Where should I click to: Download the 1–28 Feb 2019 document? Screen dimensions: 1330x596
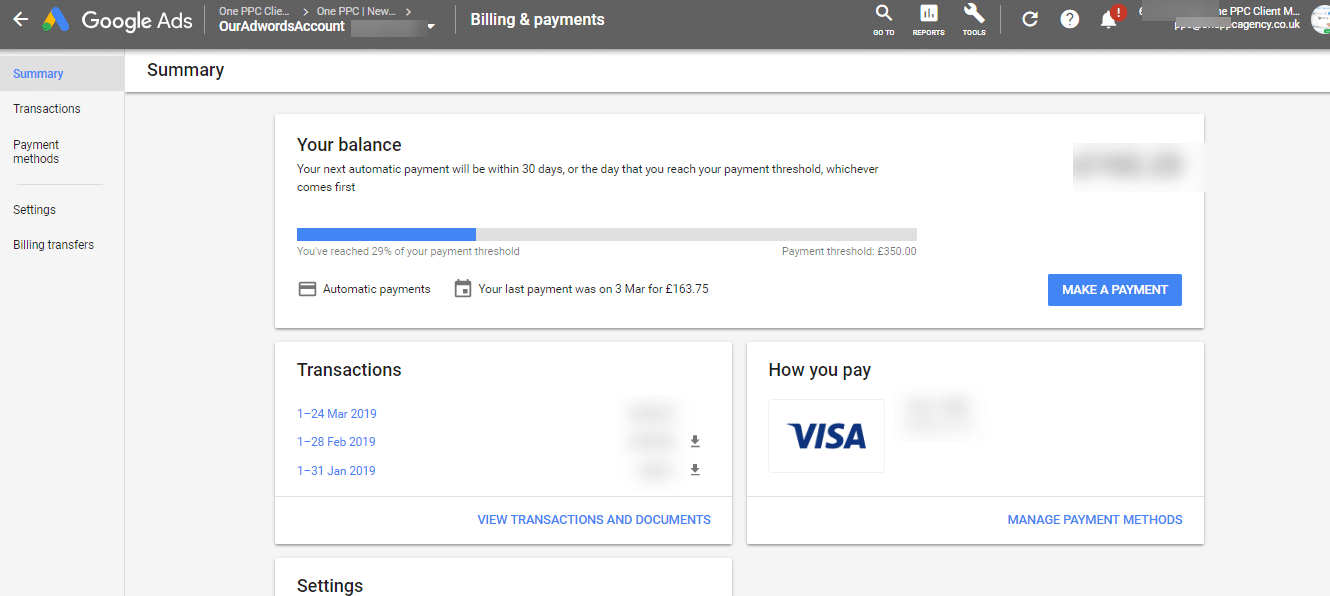coord(695,441)
